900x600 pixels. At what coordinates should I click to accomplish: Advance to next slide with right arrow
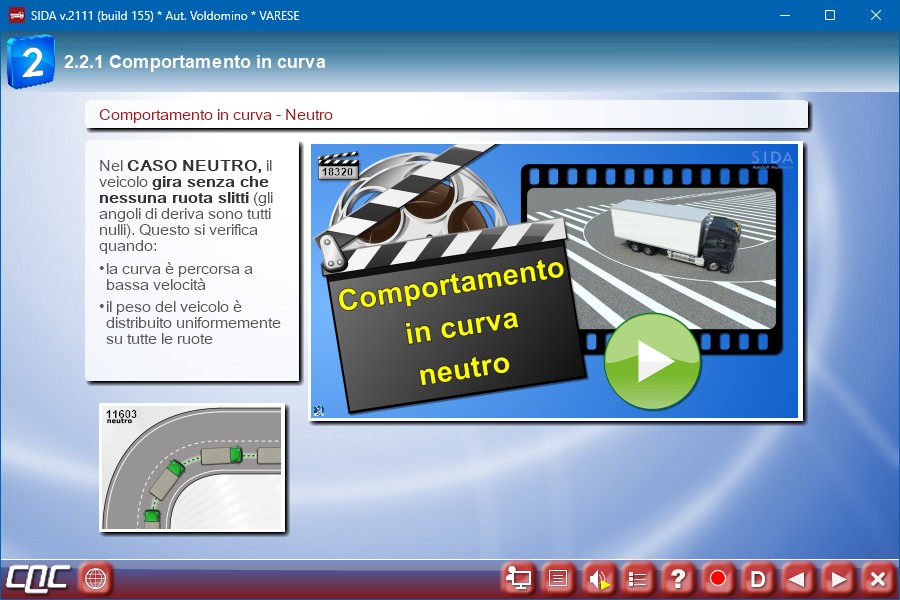pyautogui.click(x=838, y=578)
